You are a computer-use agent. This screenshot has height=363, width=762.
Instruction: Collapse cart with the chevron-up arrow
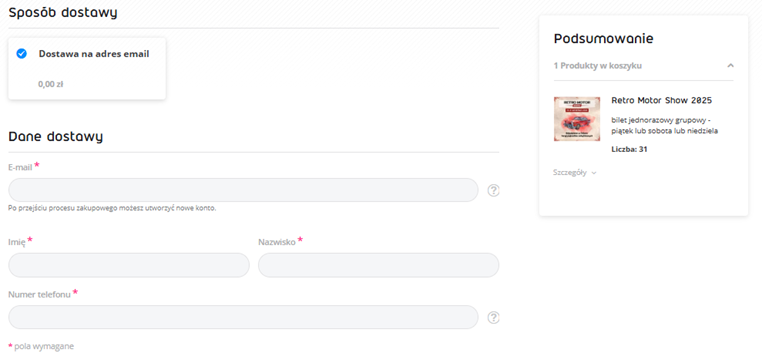[730, 66]
